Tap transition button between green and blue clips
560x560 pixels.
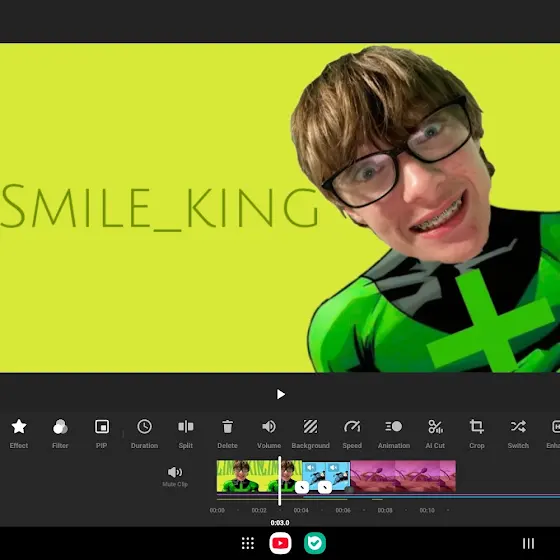(302, 487)
